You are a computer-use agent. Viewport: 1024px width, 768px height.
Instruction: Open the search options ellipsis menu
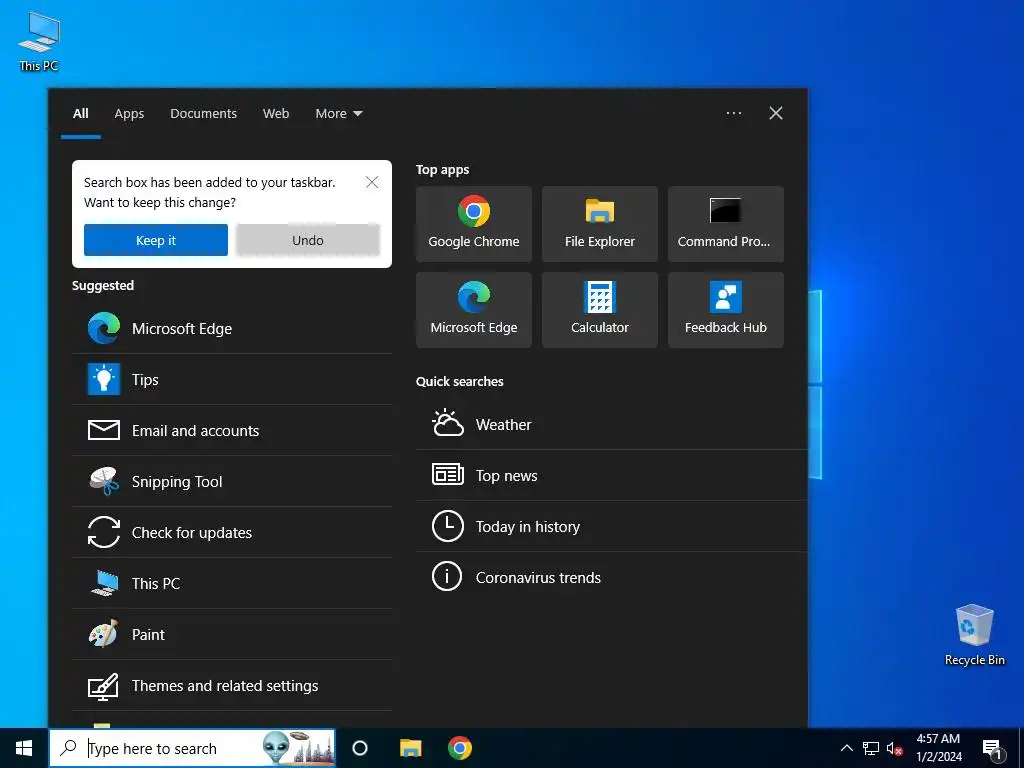pos(734,113)
